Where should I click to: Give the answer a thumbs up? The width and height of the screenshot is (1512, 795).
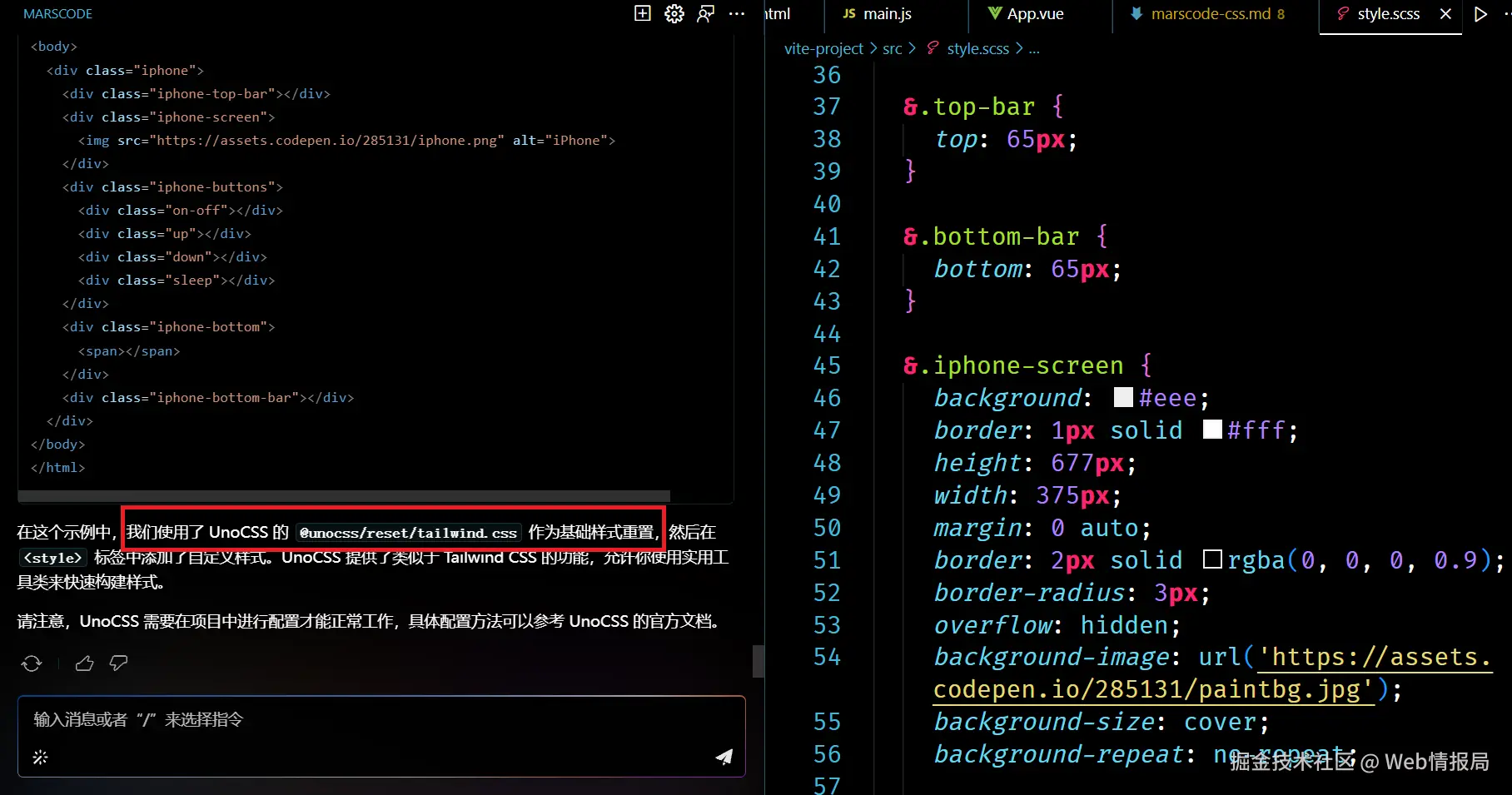tap(85, 663)
